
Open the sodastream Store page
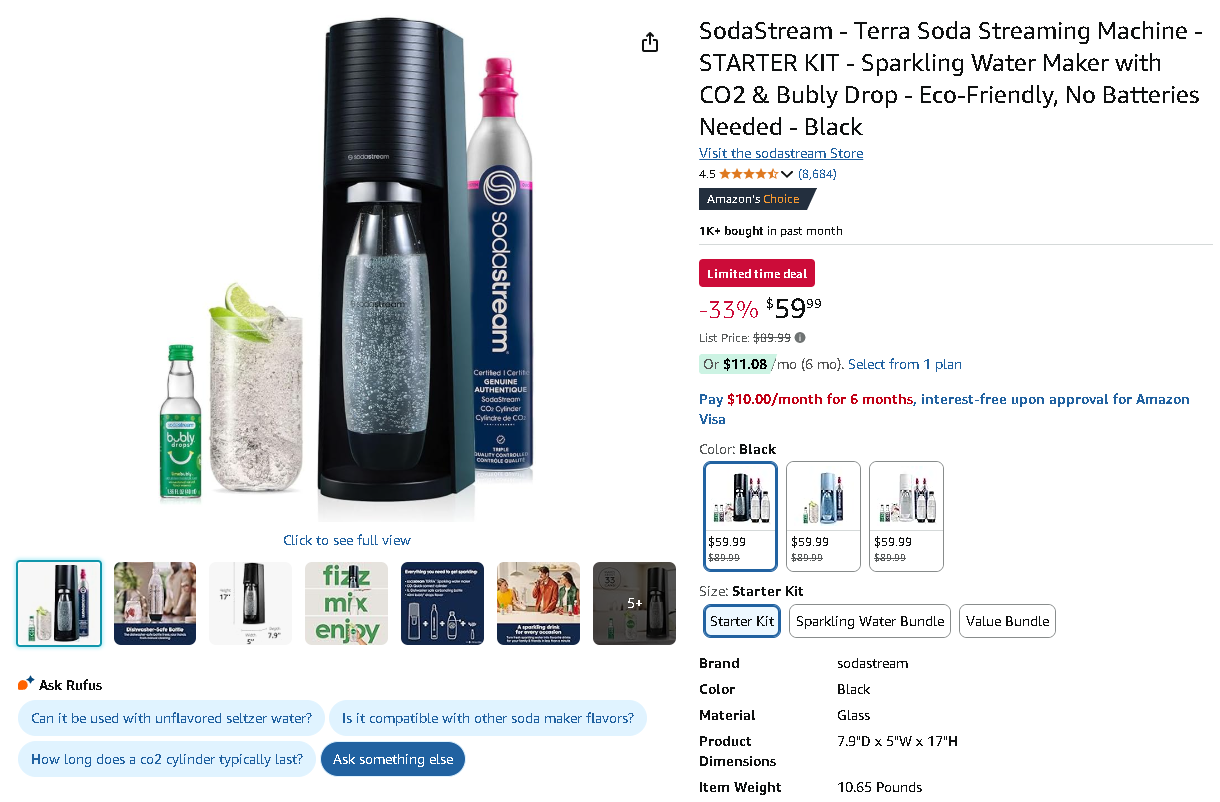780,153
